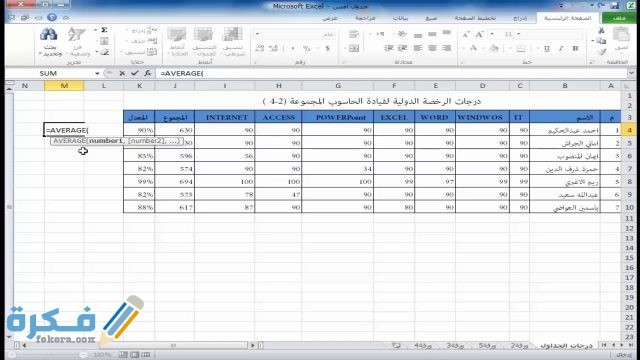
Task: Switch to the Review ribbon tab
Action: (365, 18)
